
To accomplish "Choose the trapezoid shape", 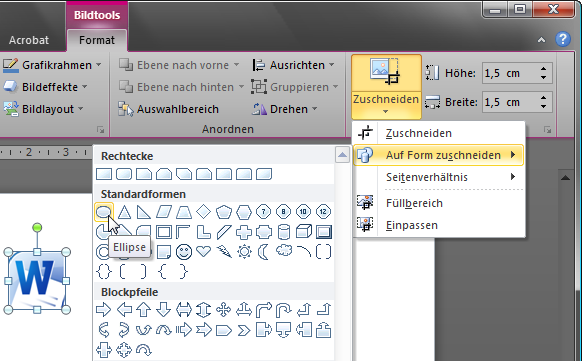I will 184,212.
